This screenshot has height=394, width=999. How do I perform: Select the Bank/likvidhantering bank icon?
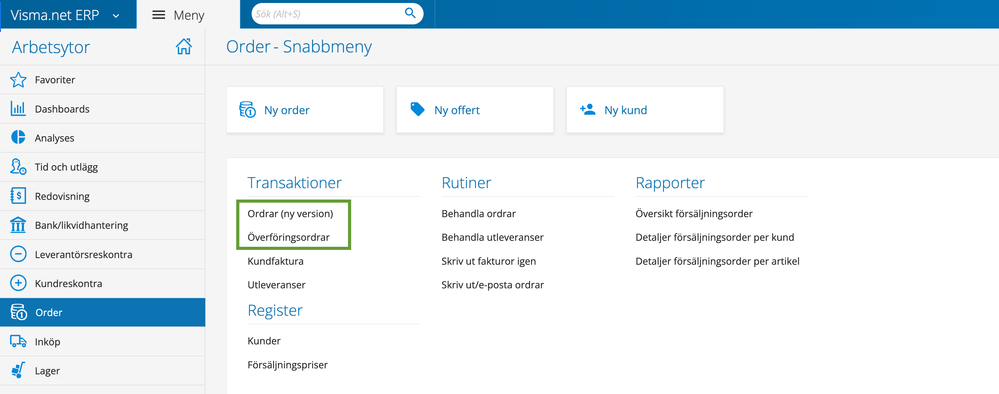[18, 225]
